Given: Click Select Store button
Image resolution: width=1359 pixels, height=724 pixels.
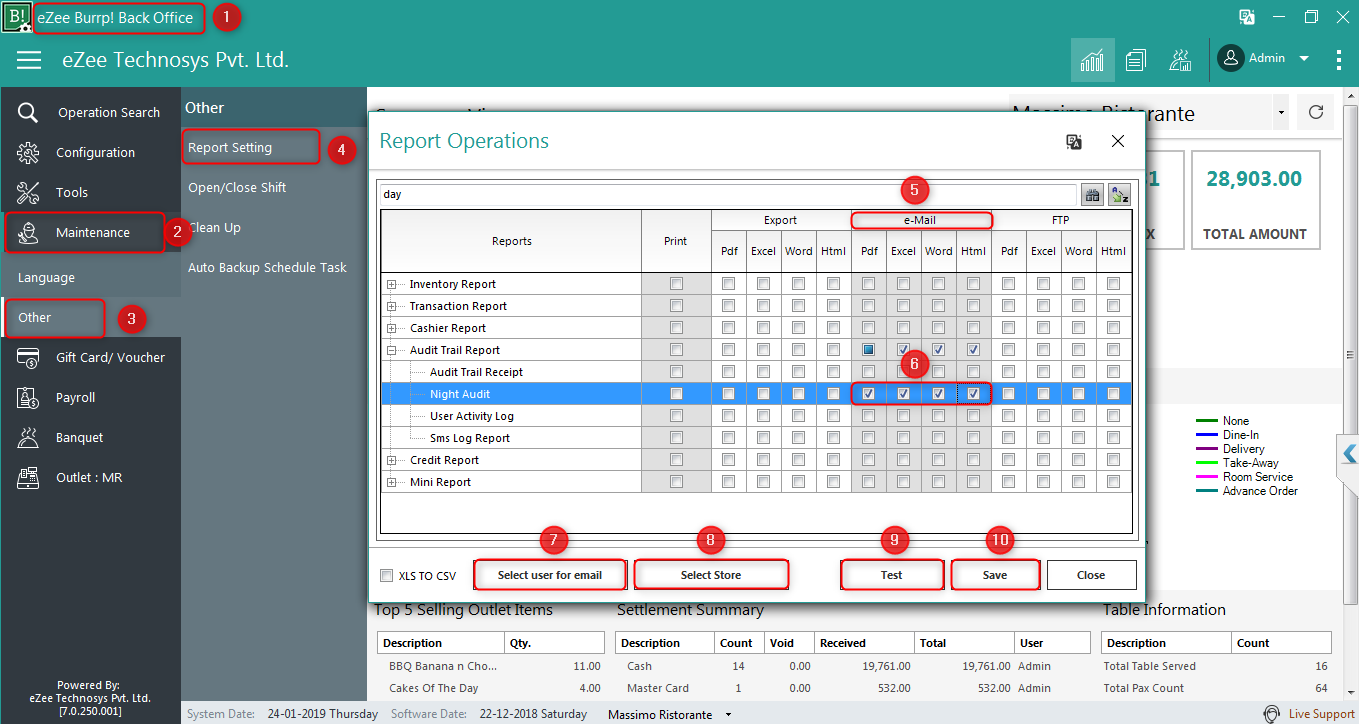Looking at the screenshot, I should pyautogui.click(x=711, y=575).
